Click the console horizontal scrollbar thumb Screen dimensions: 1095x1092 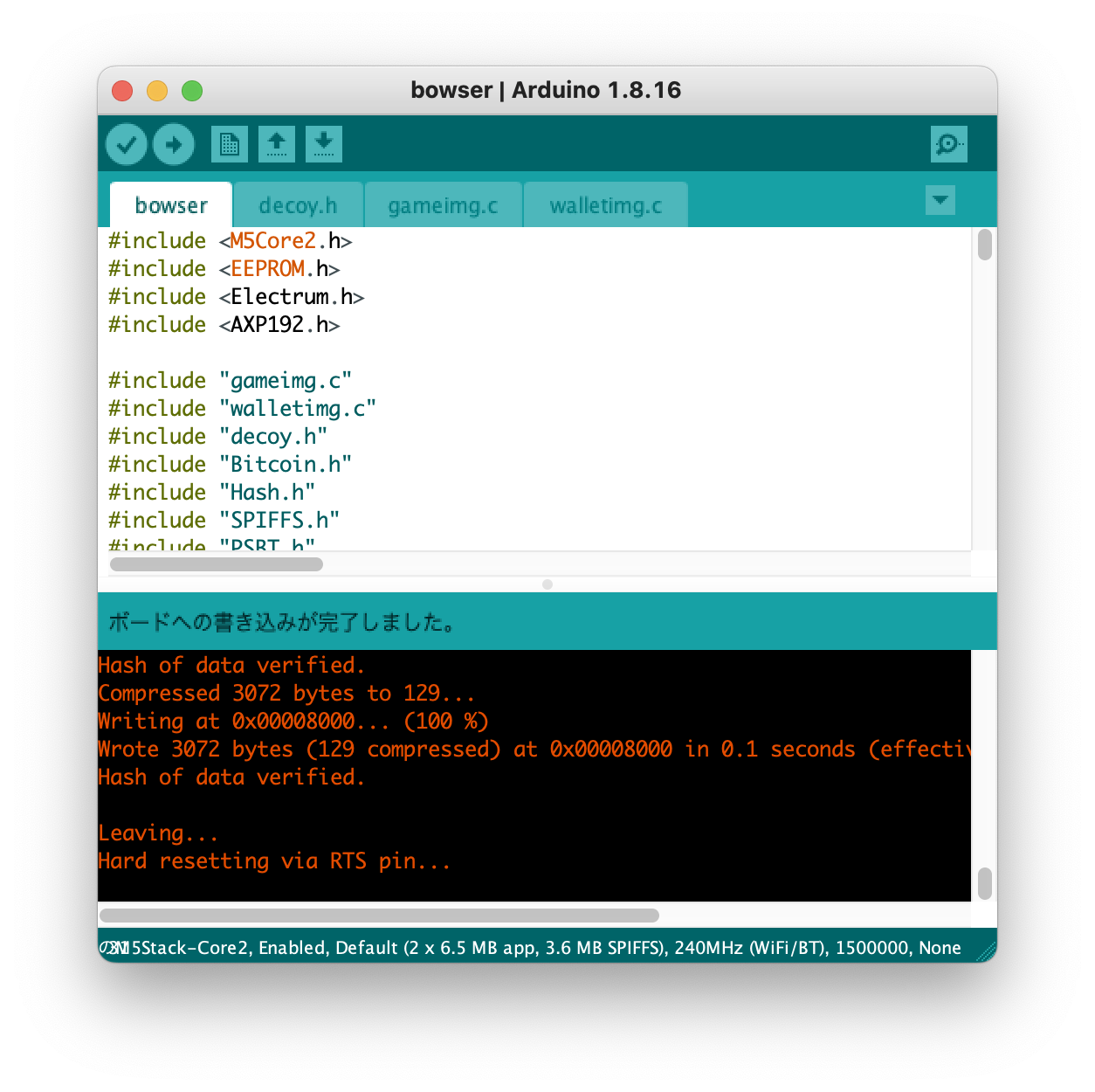tap(380, 916)
